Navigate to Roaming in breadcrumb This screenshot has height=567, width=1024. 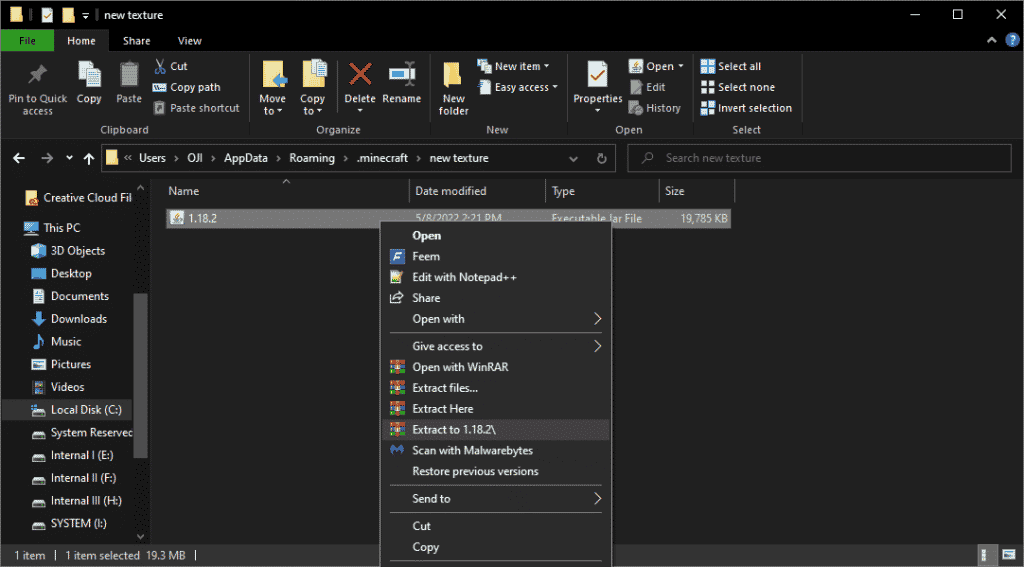click(x=312, y=158)
